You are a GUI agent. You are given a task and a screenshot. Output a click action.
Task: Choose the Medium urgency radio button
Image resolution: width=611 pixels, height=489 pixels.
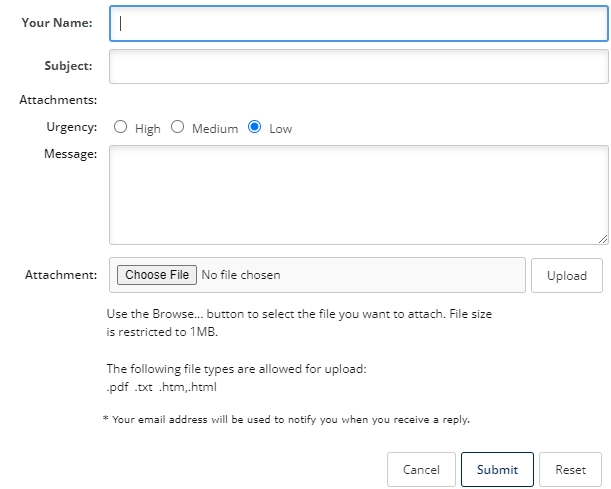point(177,127)
